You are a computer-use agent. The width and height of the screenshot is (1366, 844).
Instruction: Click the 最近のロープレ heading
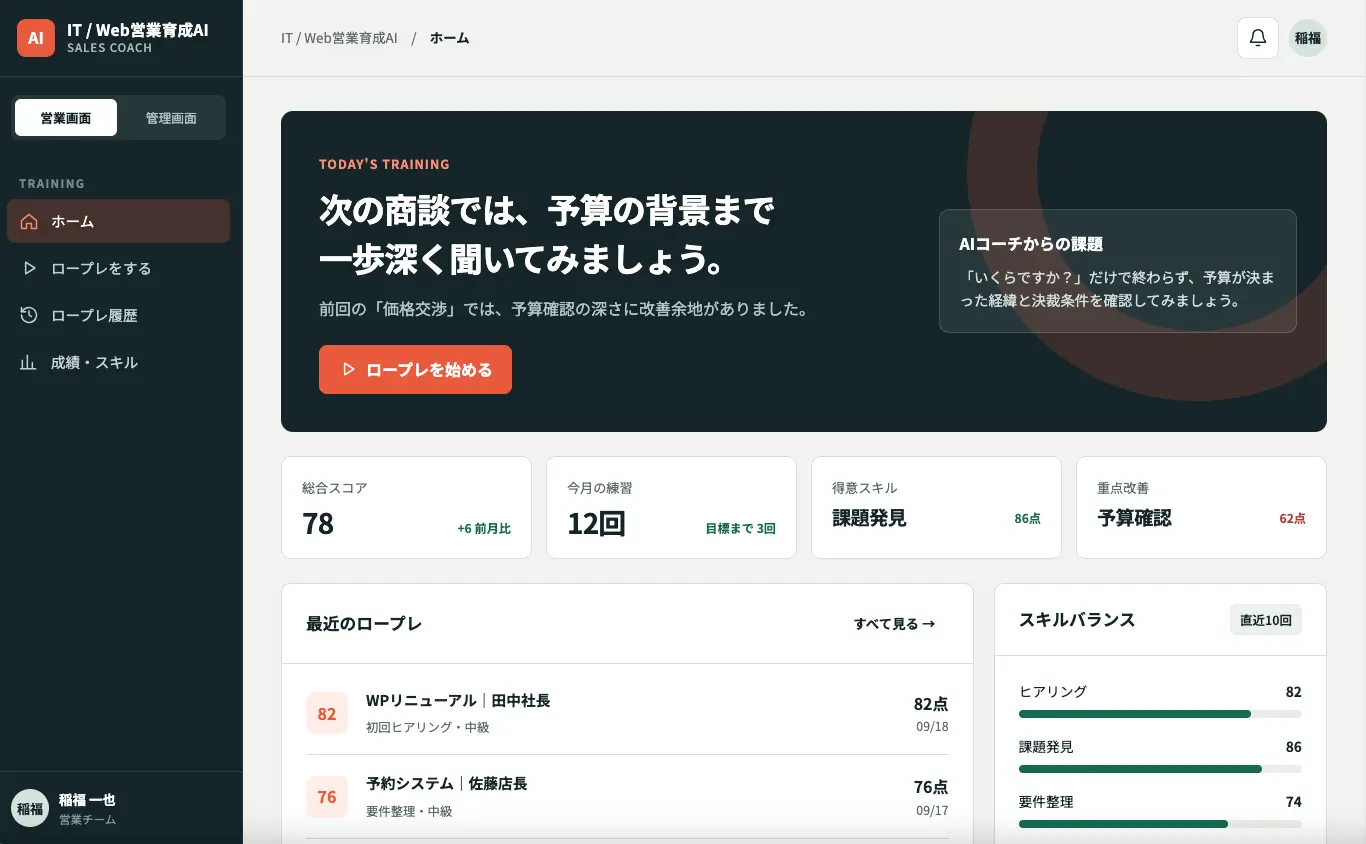tap(364, 623)
